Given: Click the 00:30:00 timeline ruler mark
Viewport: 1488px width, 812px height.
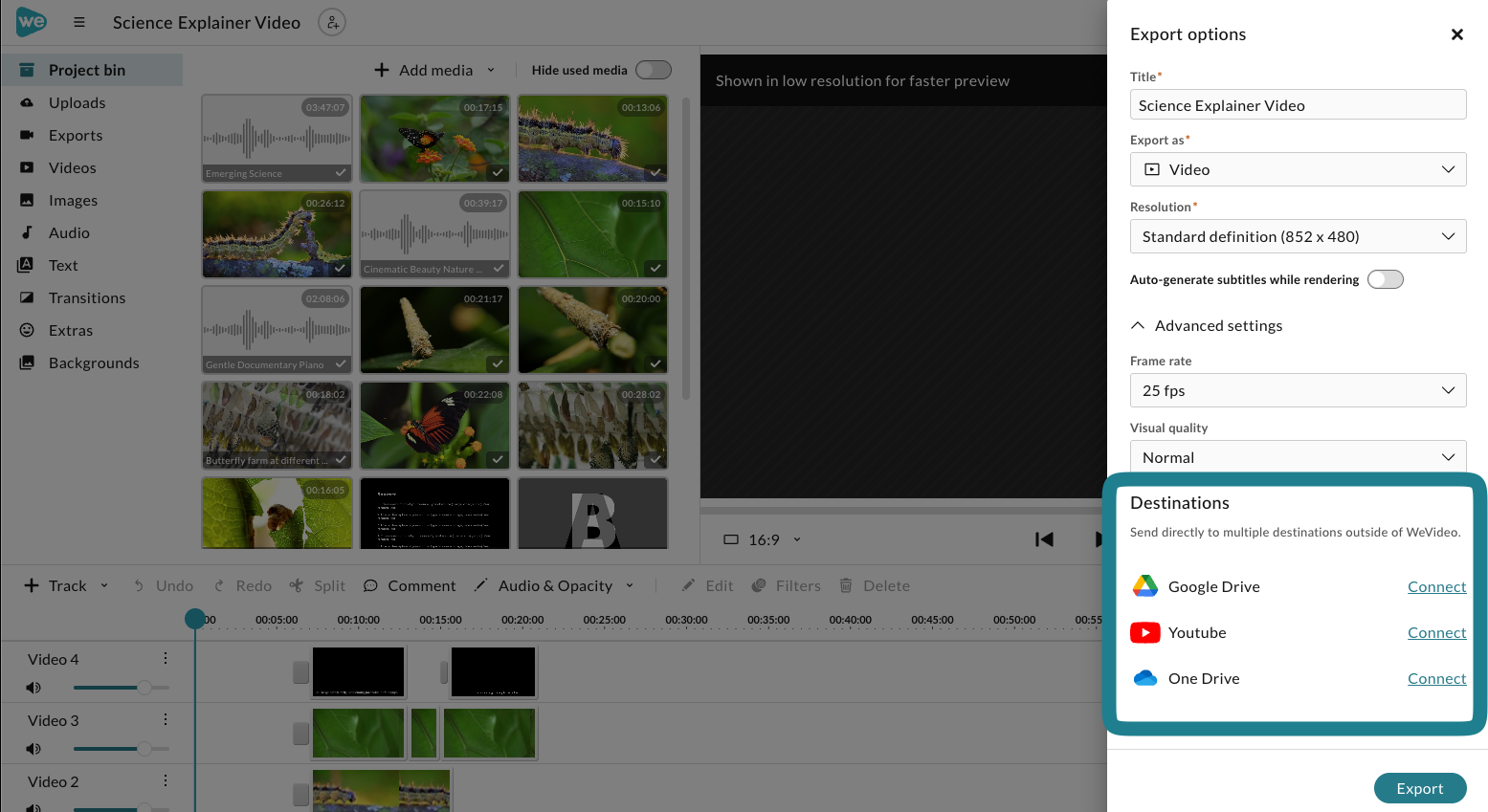Looking at the screenshot, I should pyautogui.click(x=686, y=620).
